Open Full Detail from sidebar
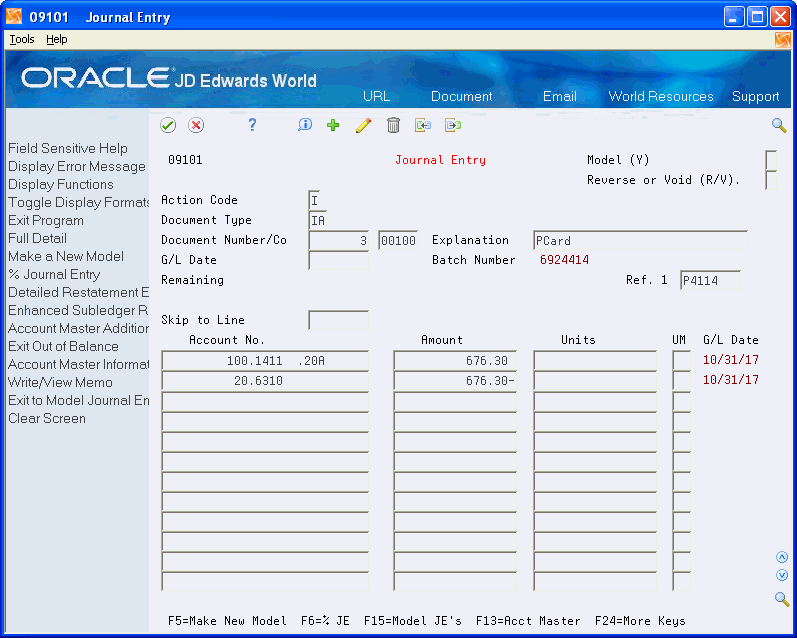Image resolution: width=797 pixels, height=638 pixels. [x=37, y=238]
